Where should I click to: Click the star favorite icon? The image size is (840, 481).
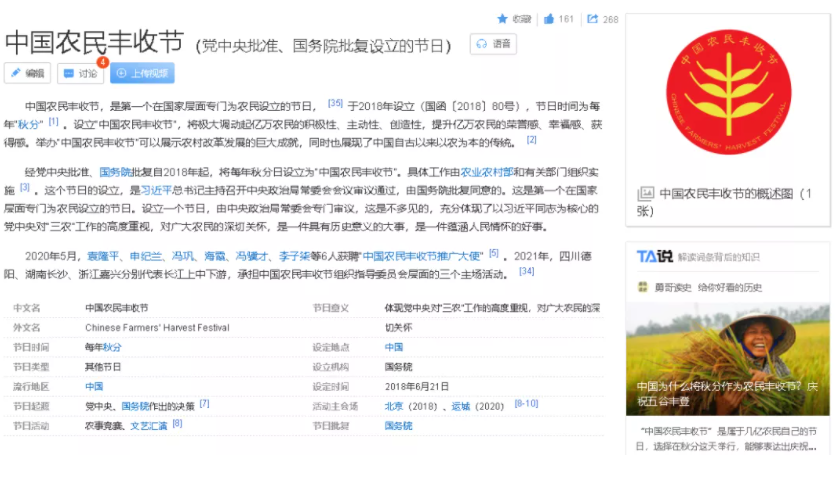pyautogui.click(x=502, y=19)
